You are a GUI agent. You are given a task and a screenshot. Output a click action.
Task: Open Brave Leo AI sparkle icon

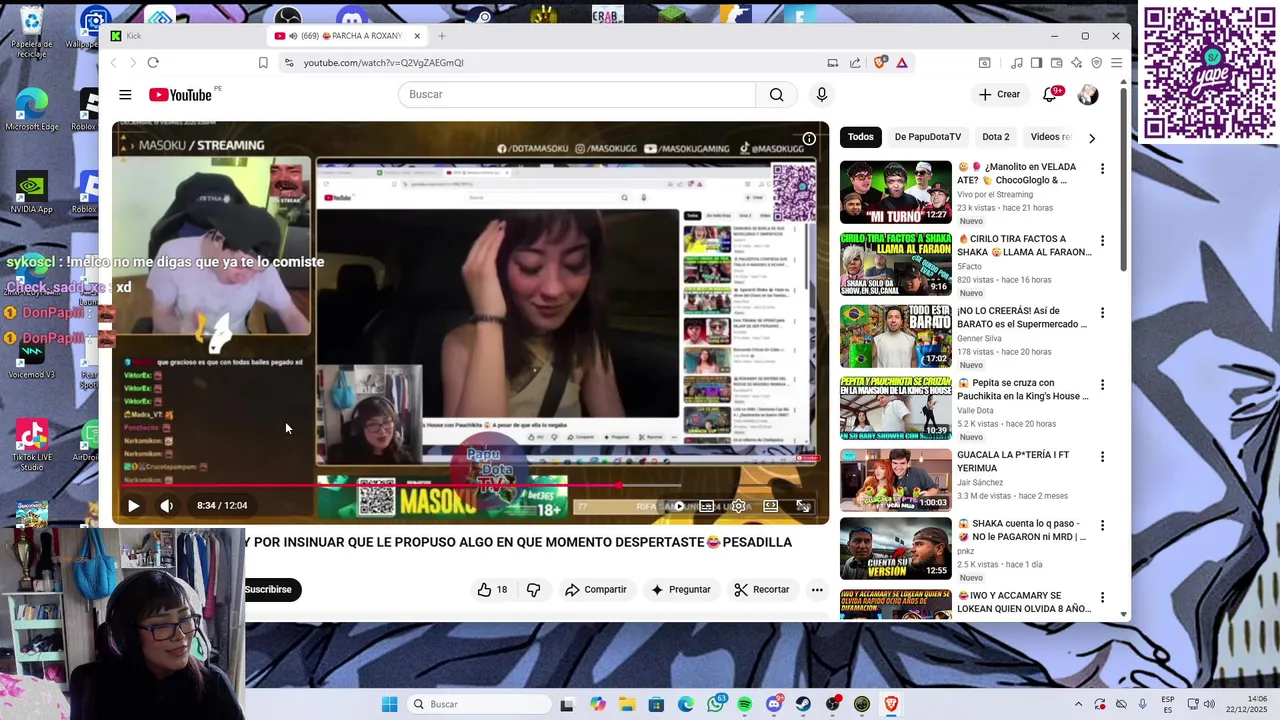click(x=1076, y=63)
